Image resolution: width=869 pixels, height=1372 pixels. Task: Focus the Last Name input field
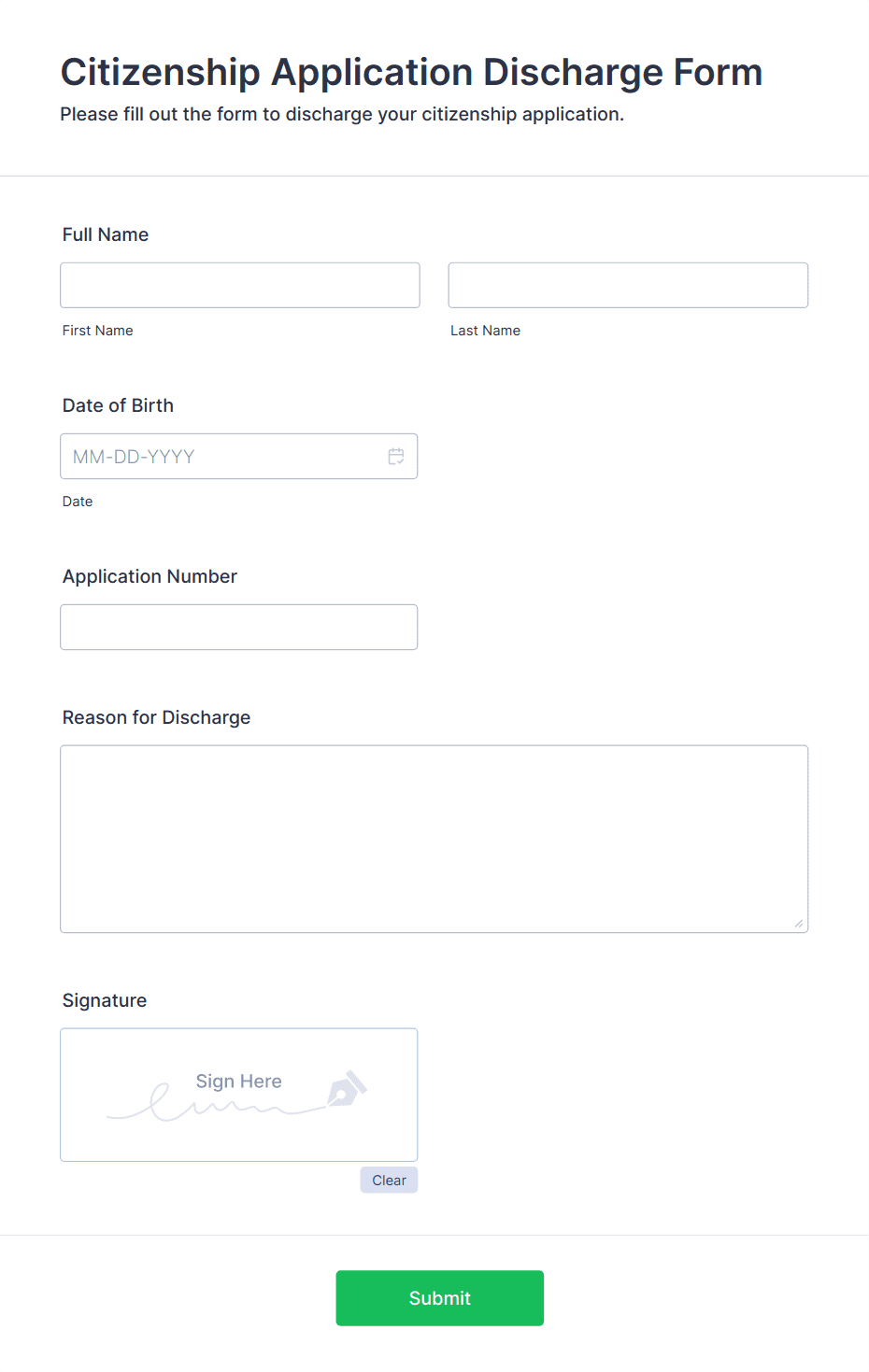click(628, 285)
